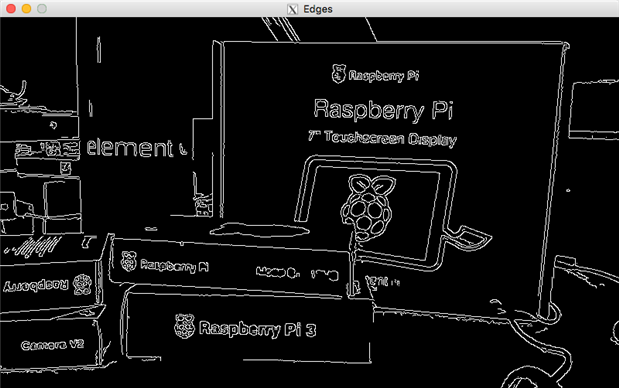Click the small Raspberry Pi logo atop the display box
619x388 pixels.
click(339, 74)
